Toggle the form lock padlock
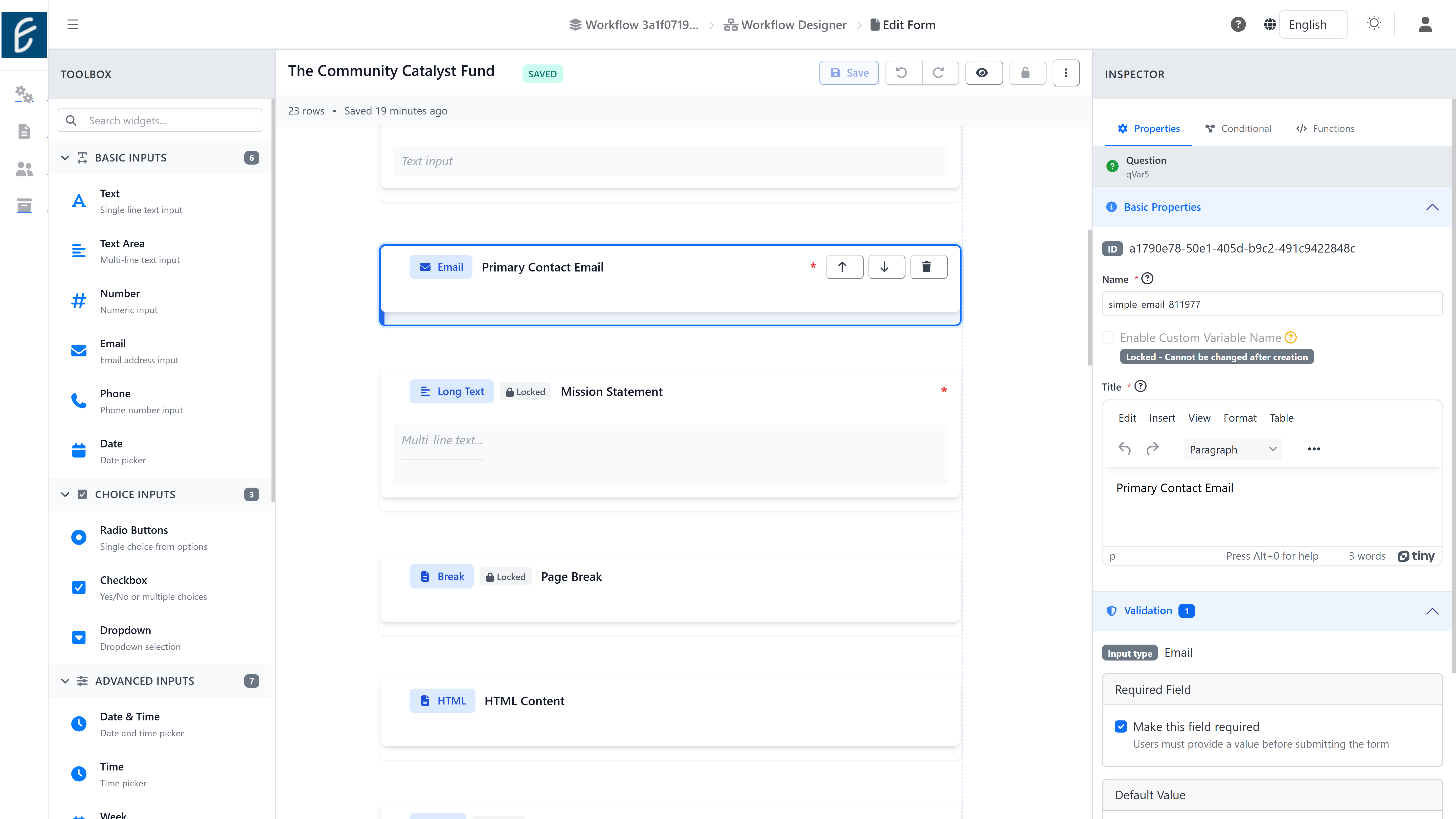The height and width of the screenshot is (819, 1456). click(1028, 72)
